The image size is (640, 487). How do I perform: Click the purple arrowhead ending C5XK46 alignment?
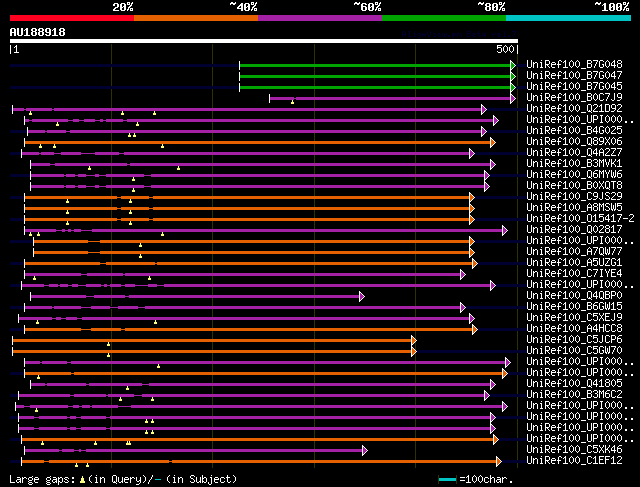click(365, 451)
